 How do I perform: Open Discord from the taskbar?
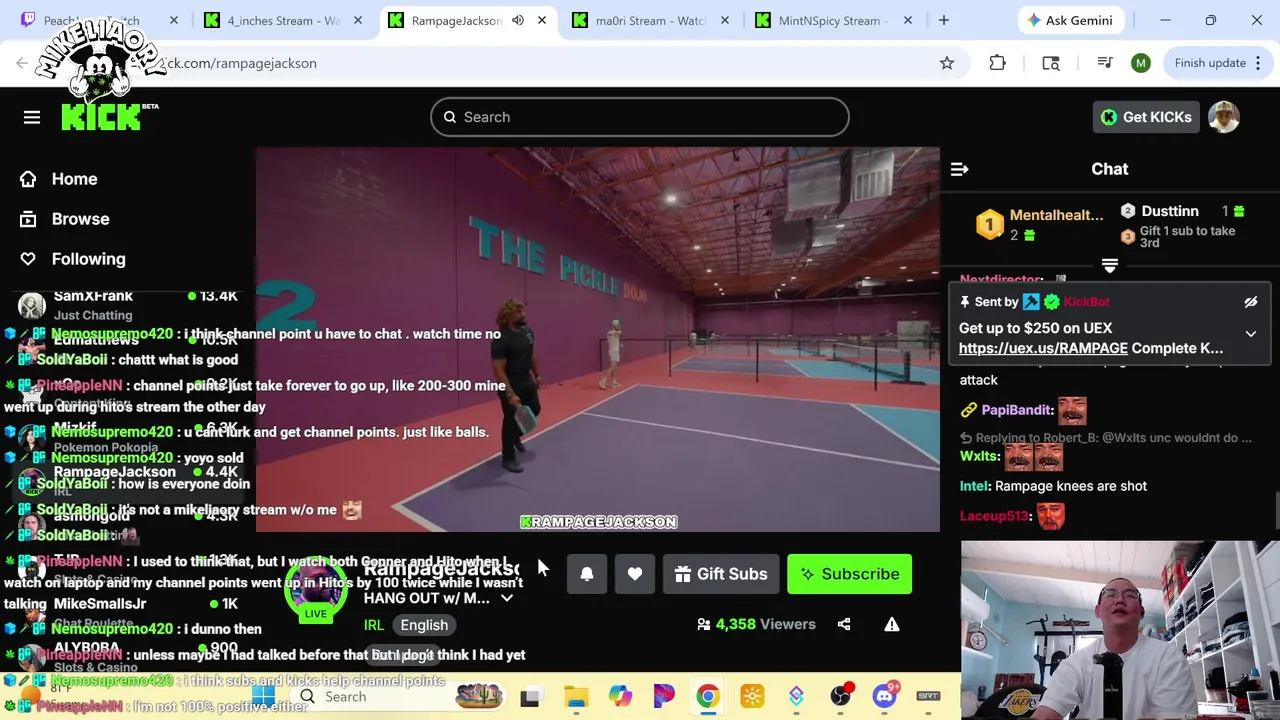pos(884,697)
